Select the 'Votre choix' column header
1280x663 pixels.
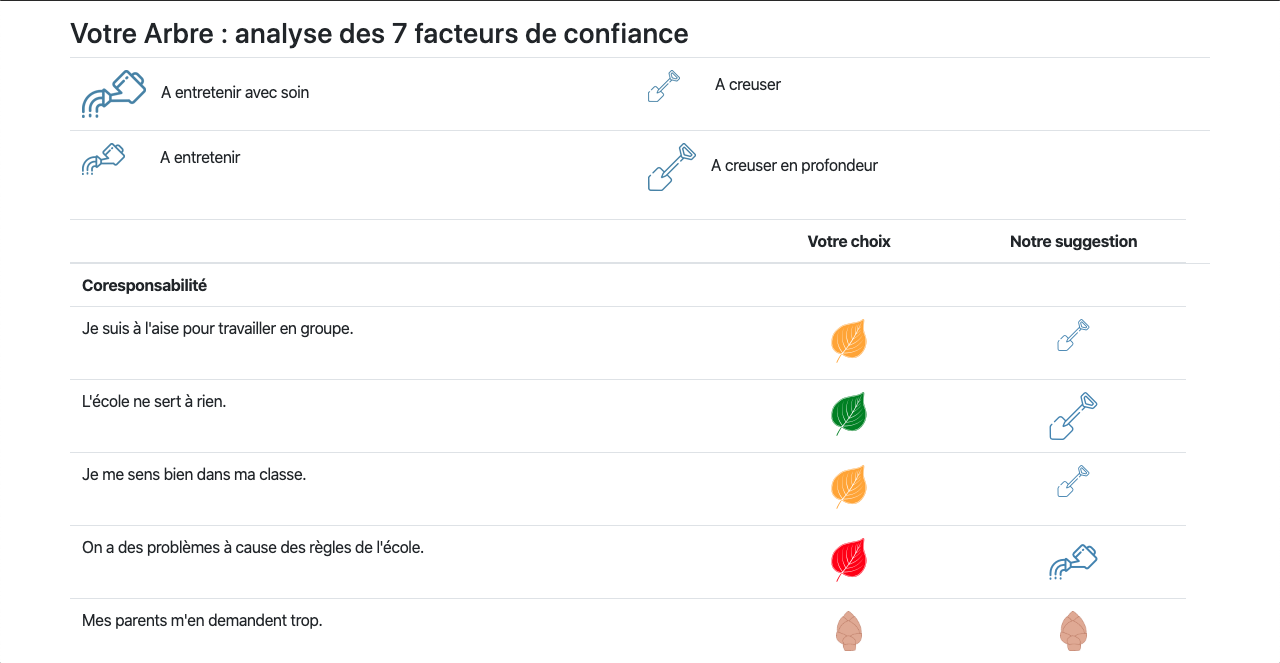point(849,241)
